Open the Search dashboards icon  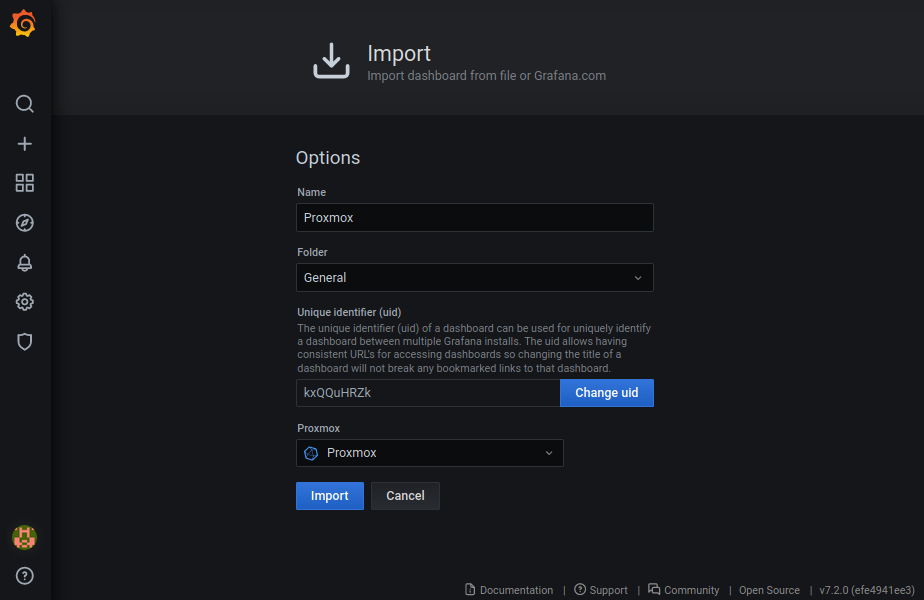[24, 104]
